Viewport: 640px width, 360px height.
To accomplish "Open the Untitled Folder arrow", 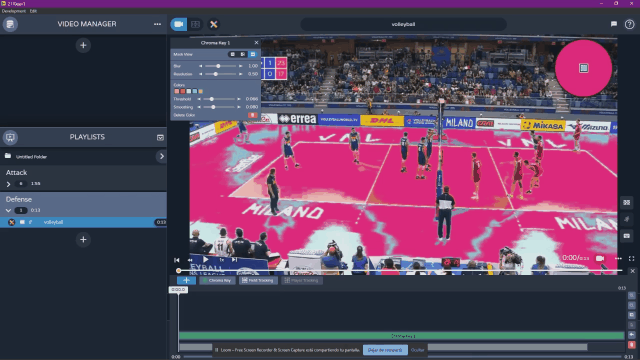I will pyautogui.click(x=162, y=156).
